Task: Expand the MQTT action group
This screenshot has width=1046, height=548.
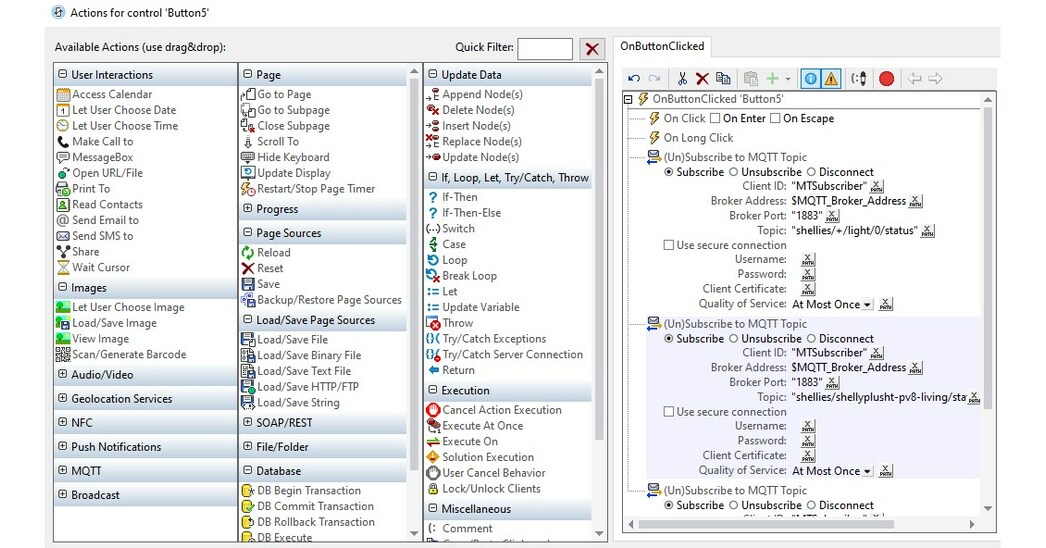Action: click(x=63, y=471)
